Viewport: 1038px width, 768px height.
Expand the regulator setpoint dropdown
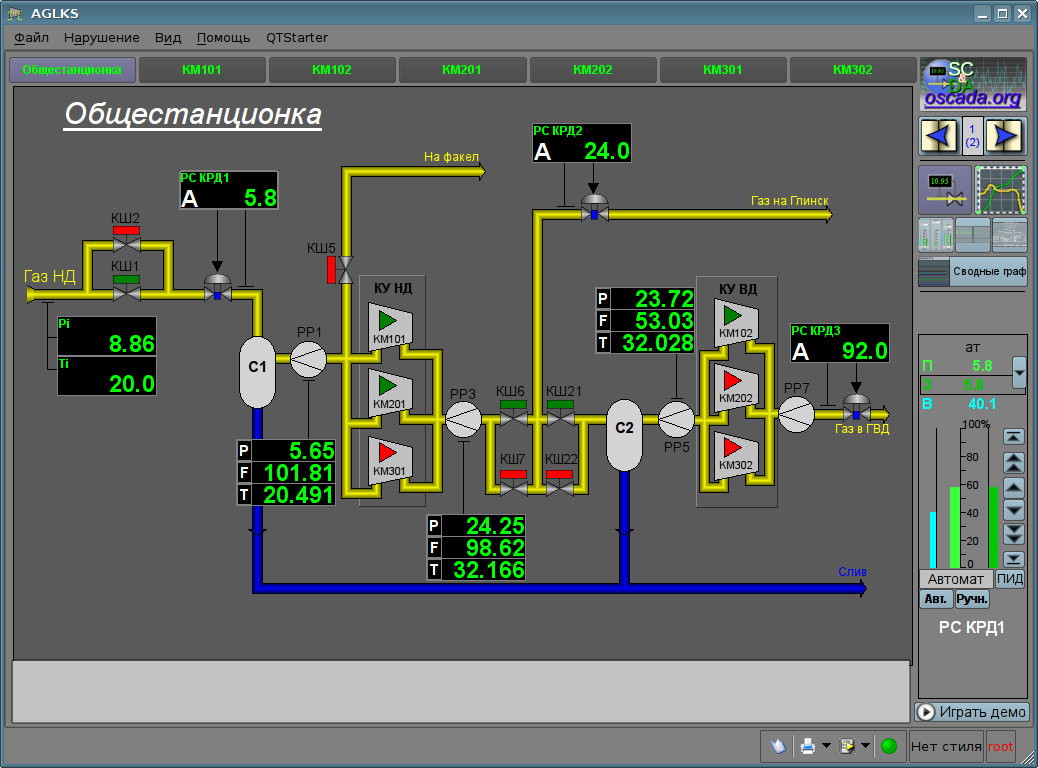1018,372
